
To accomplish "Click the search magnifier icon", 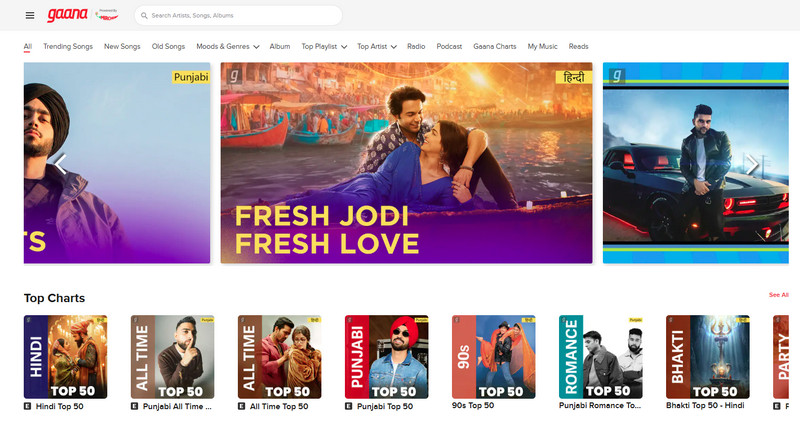I will coord(144,16).
